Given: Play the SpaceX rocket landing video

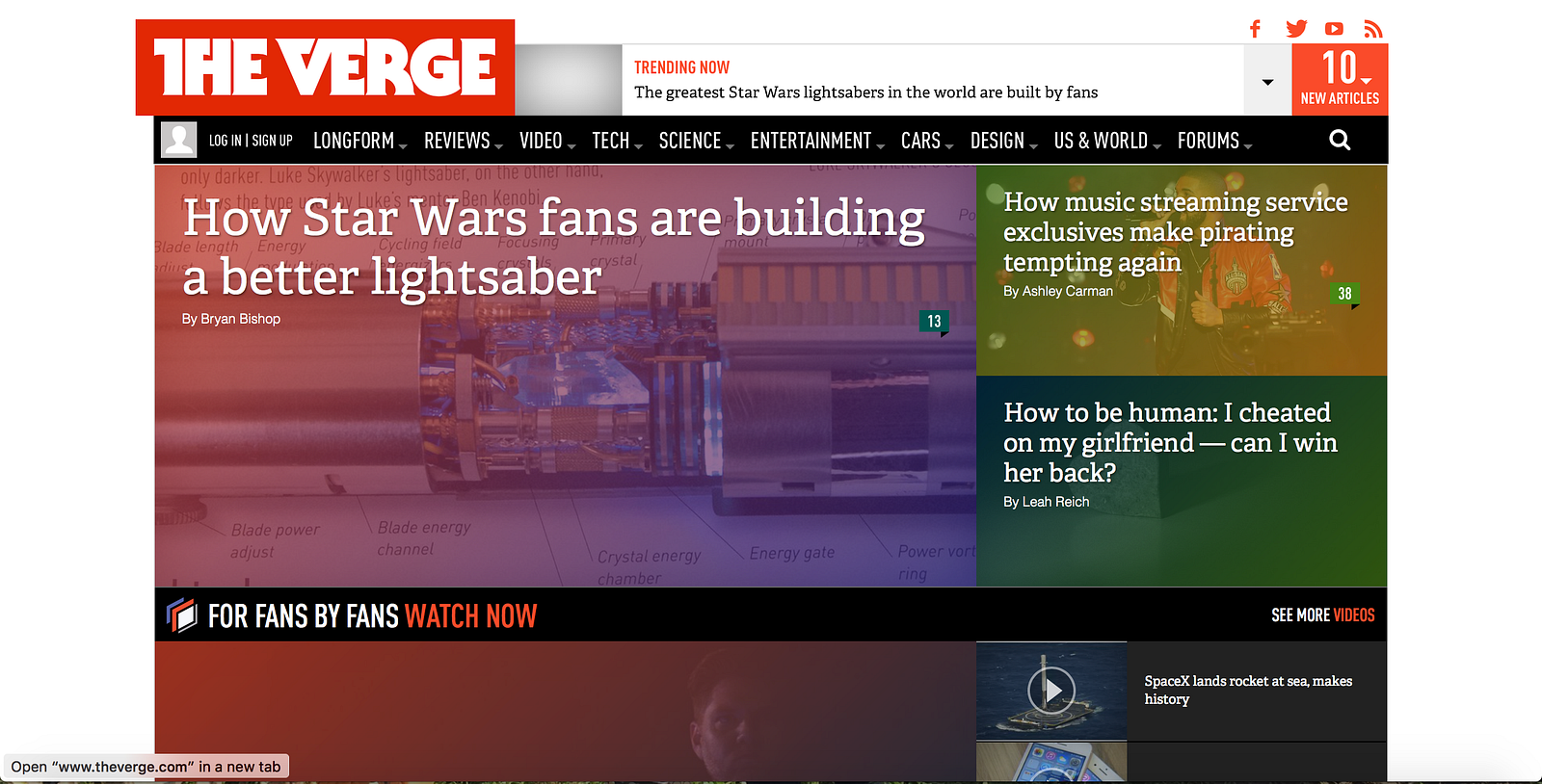Looking at the screenshot, I should 1051,691.
